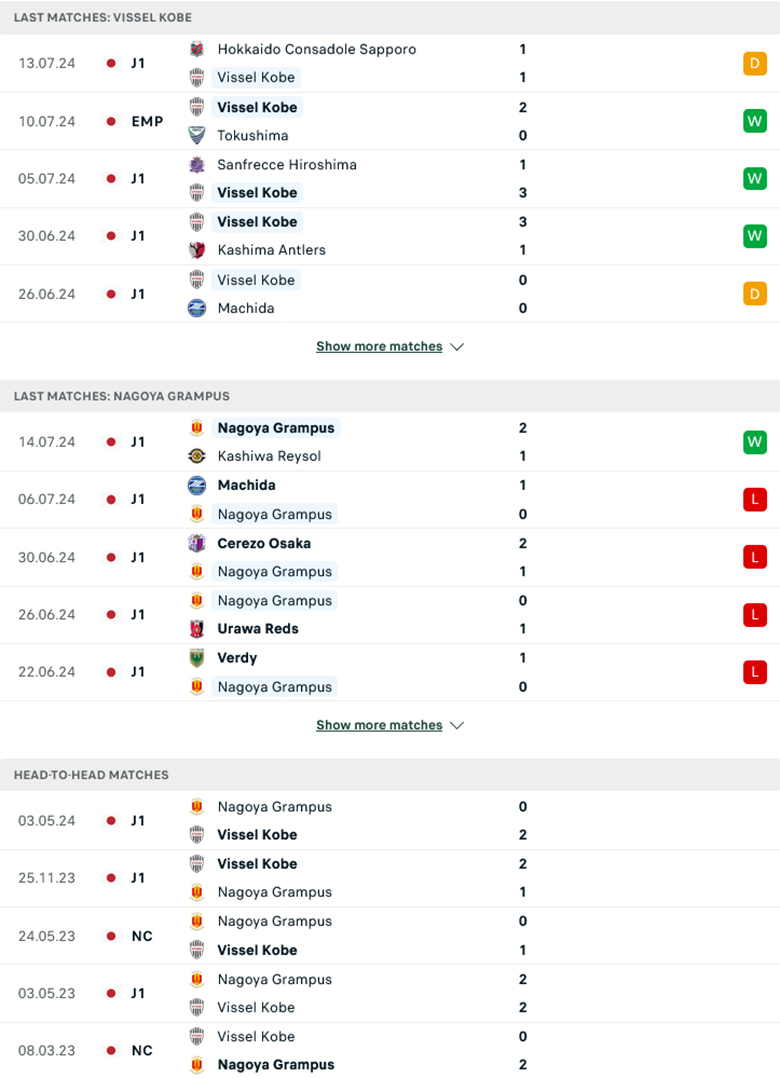The height and width of the screenshot is (1078, 780).
Task: Click the Kashiwa Reysol team logo
Action: pos(197,456)
